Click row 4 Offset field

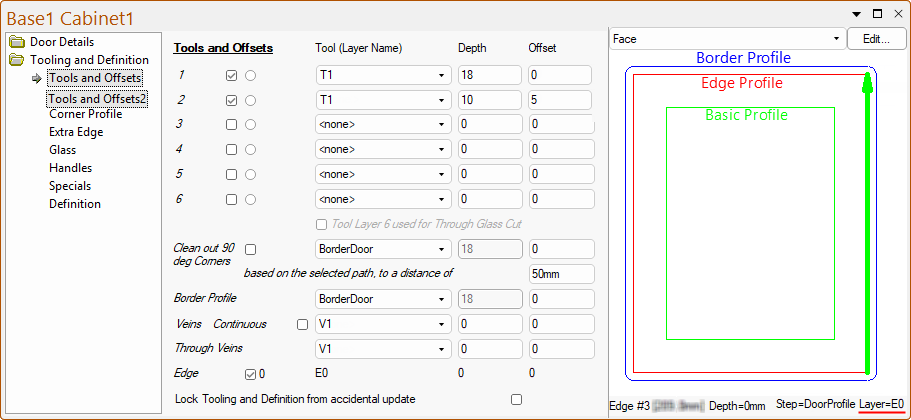click(x=561, y=149)
